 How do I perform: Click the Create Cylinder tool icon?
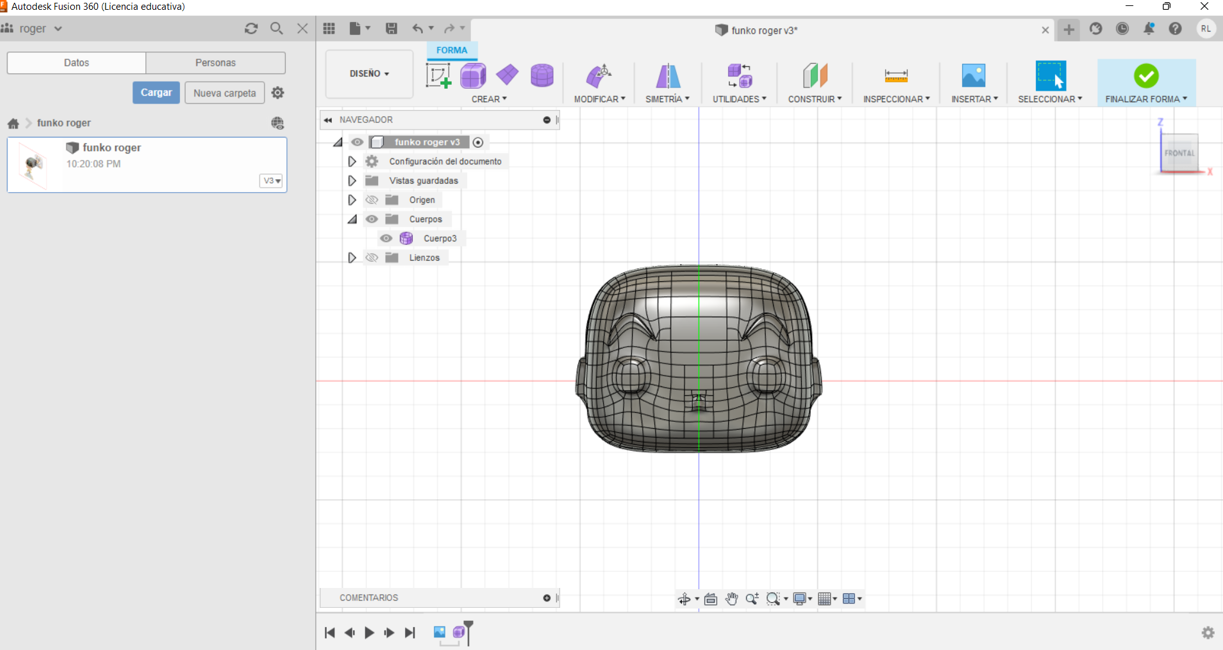pyautogui.click(x=542, y=75)
